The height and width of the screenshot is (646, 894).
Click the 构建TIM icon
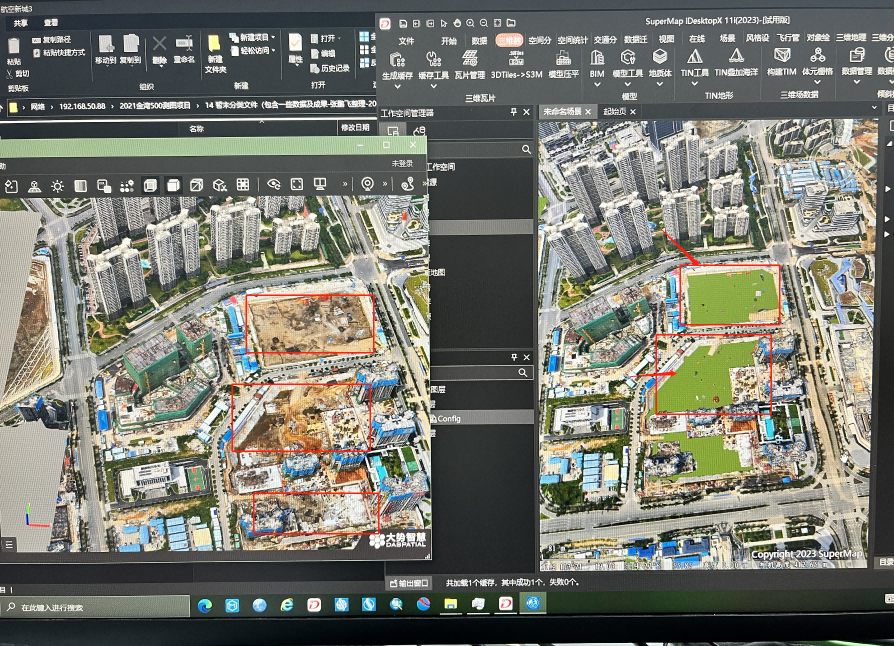click(x=781, y=56)
